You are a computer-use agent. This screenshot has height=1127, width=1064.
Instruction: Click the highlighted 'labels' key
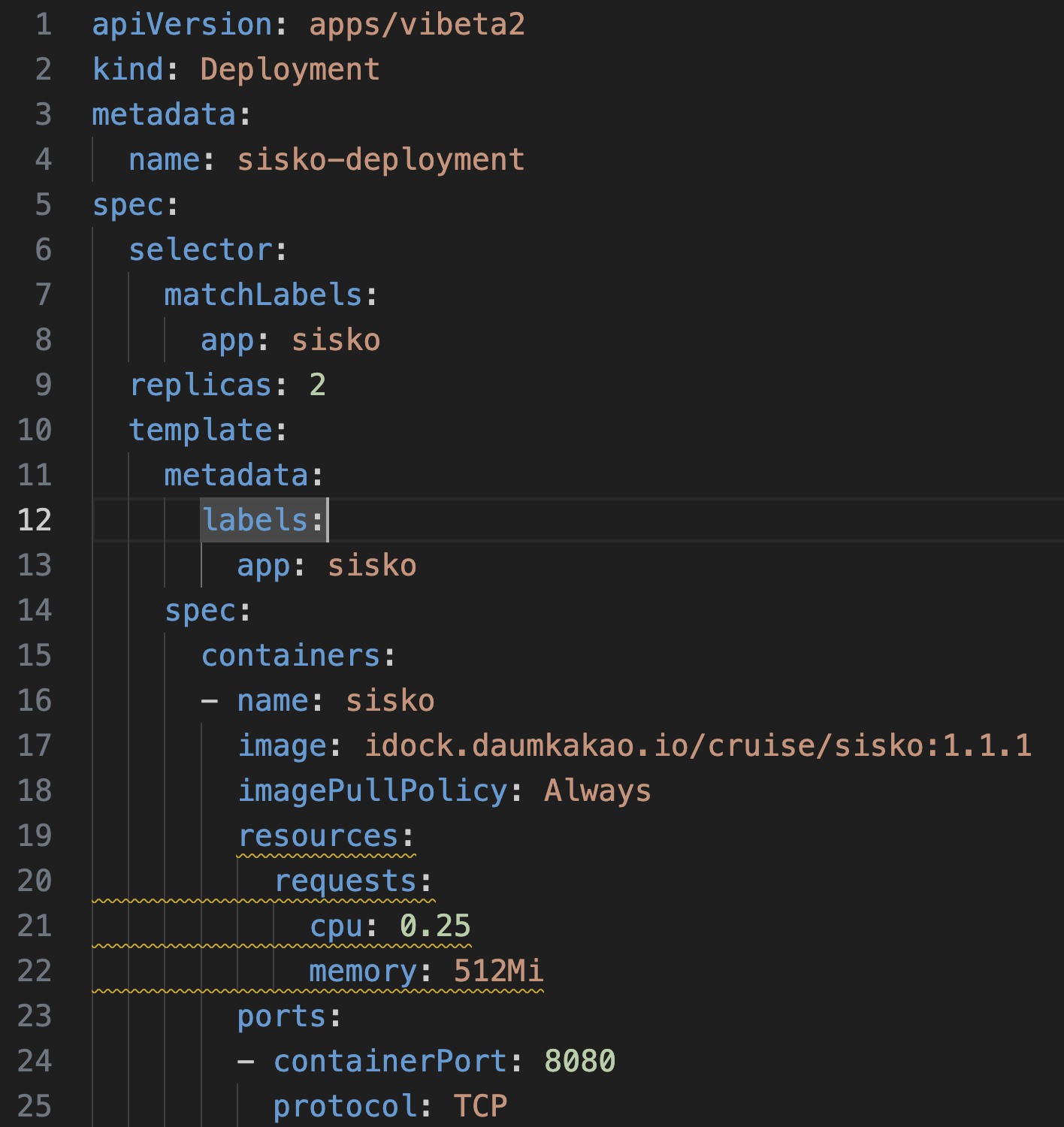coord(254,521)
